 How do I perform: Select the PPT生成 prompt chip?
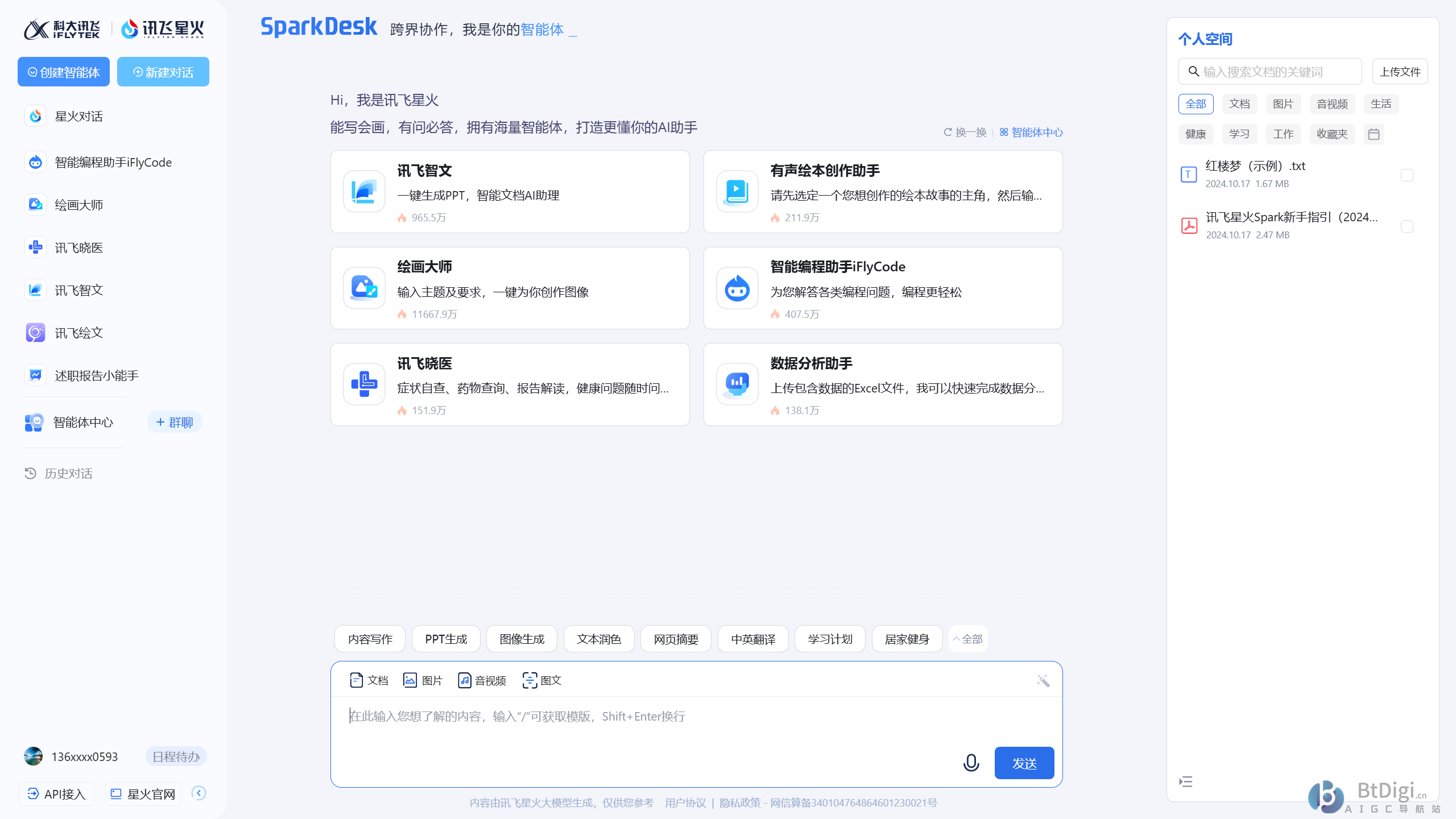tap(446, 639)
